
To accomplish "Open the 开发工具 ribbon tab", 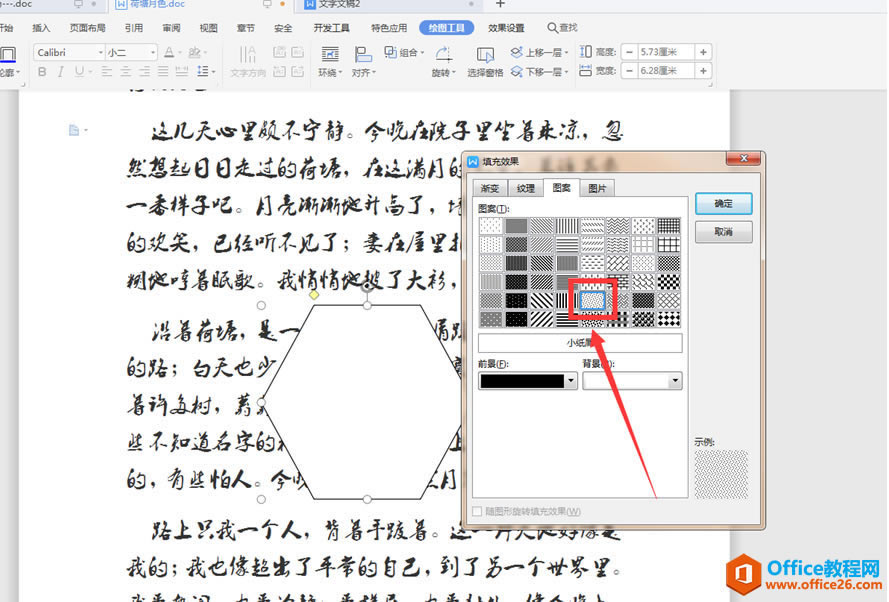I will point(332,28).
